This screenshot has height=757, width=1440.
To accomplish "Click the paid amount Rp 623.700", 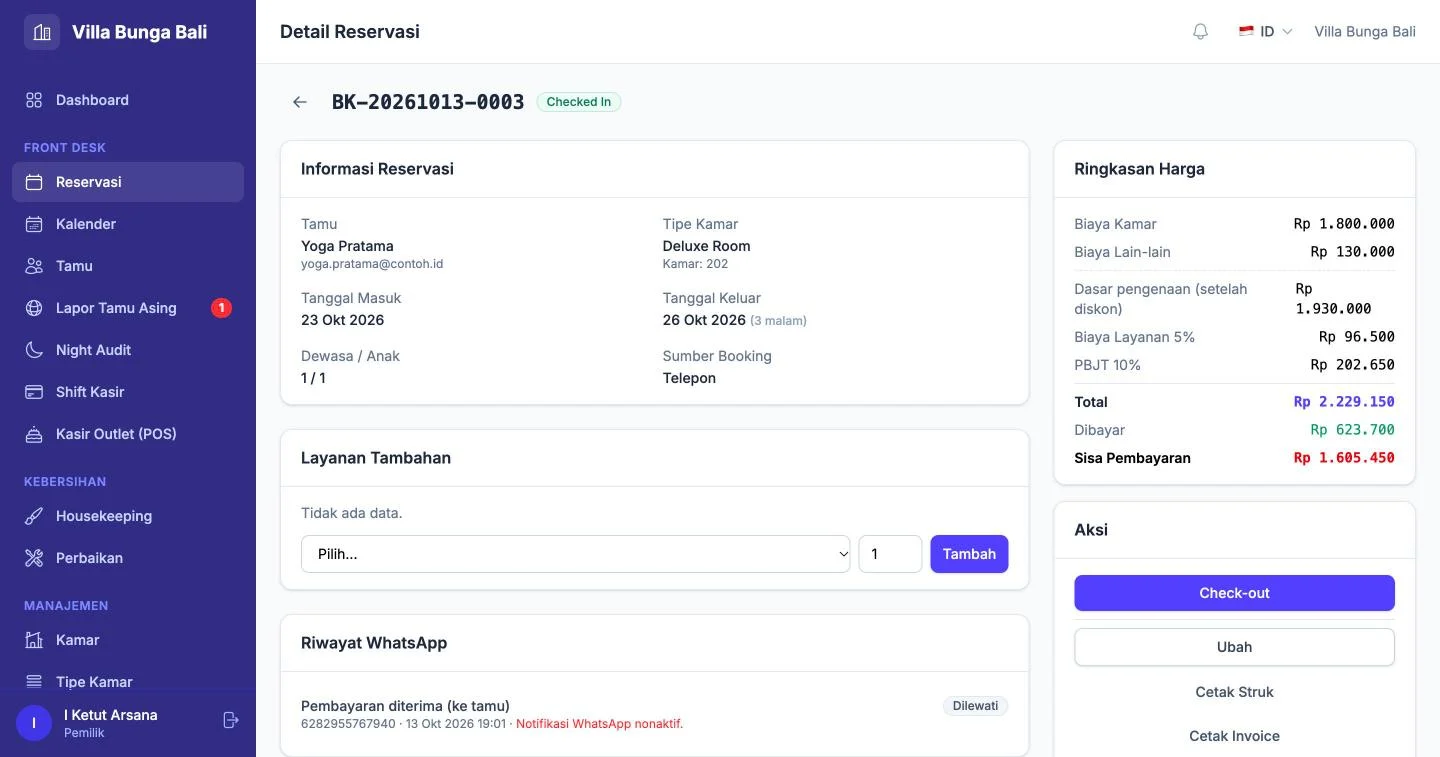I will (x=1352, y=430).
